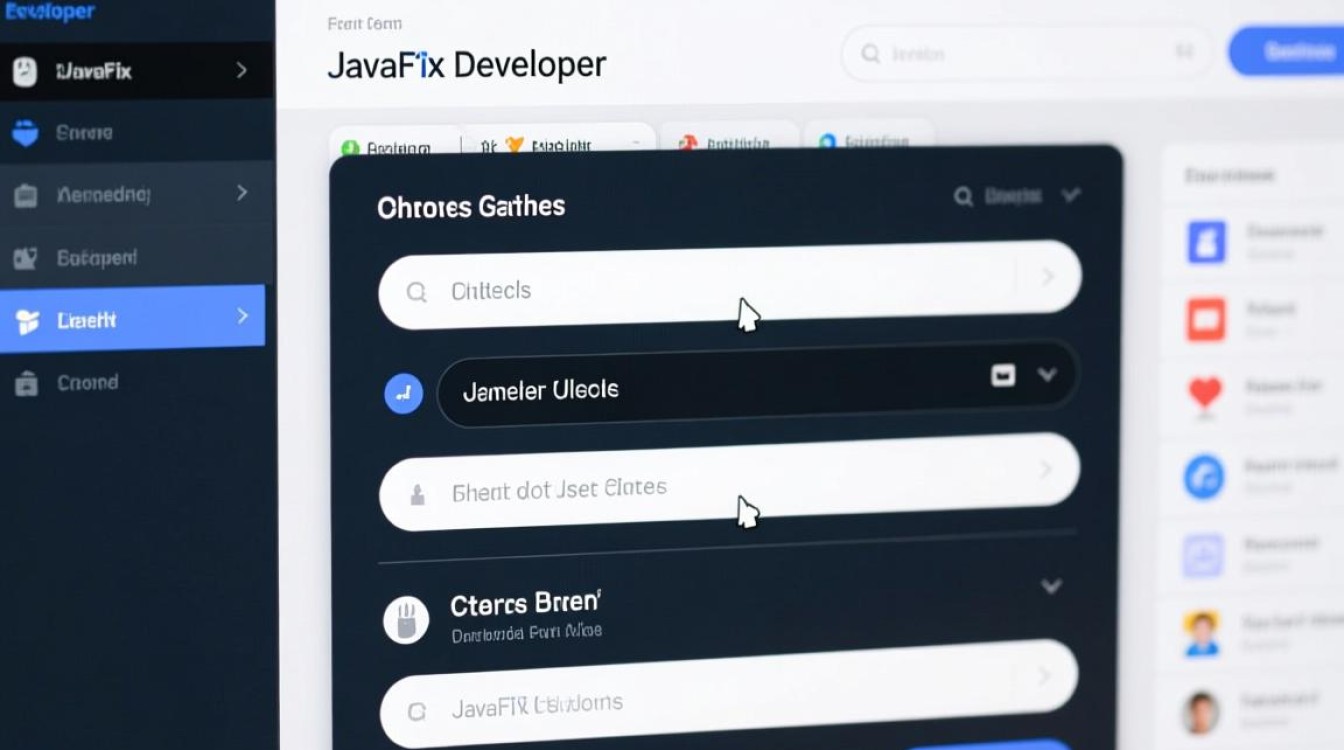Click the blue button in the top-right corner
1344x750 pixels.
point(1300,52)
